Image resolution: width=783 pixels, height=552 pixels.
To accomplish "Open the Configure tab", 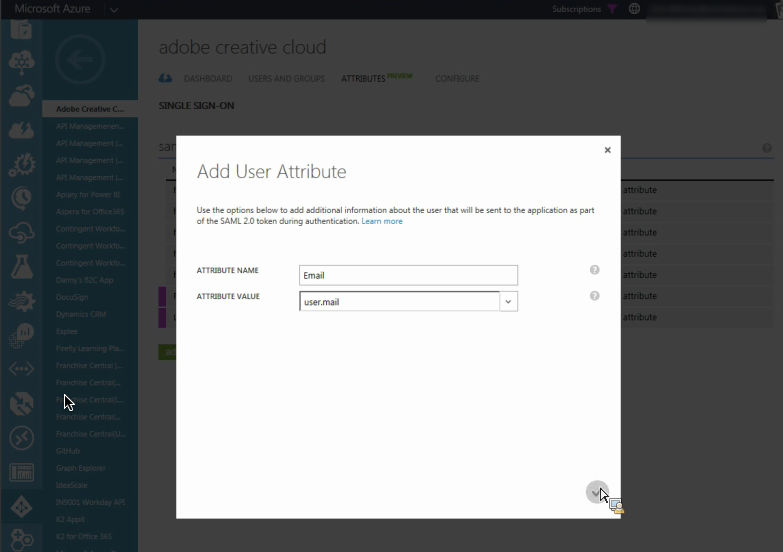I will 457,78.
